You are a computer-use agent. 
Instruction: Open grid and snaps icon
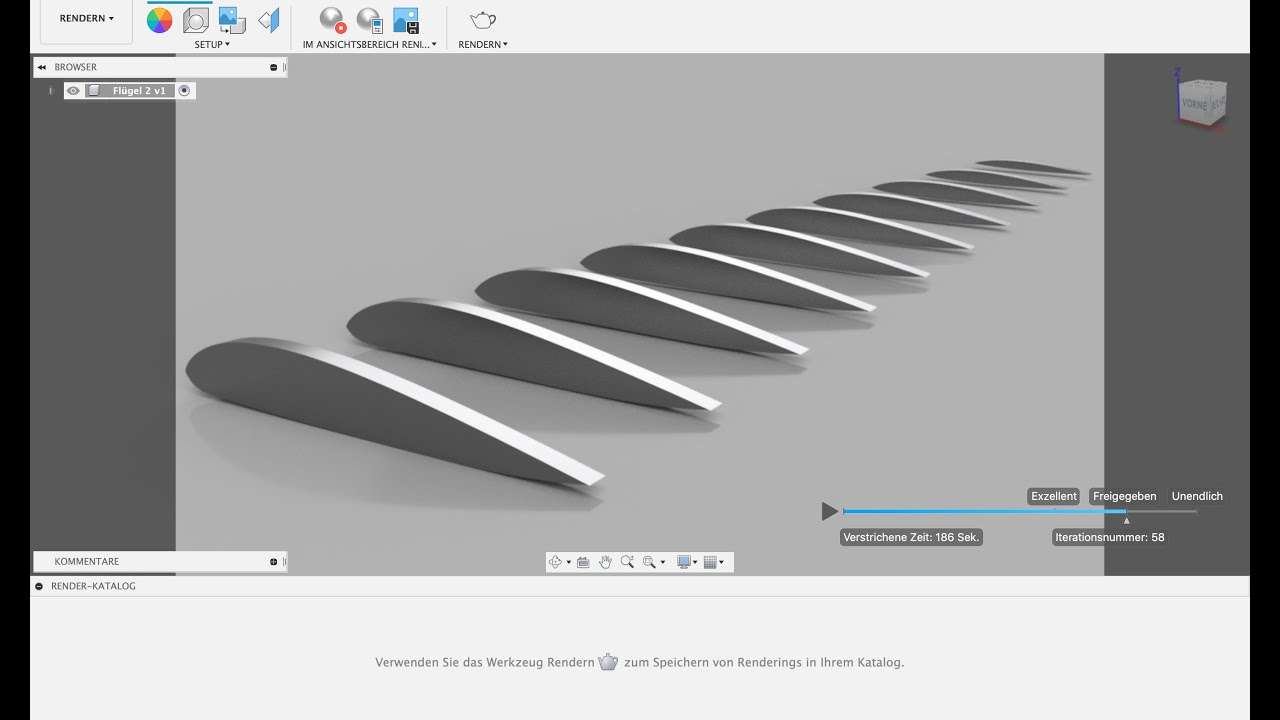711,562
